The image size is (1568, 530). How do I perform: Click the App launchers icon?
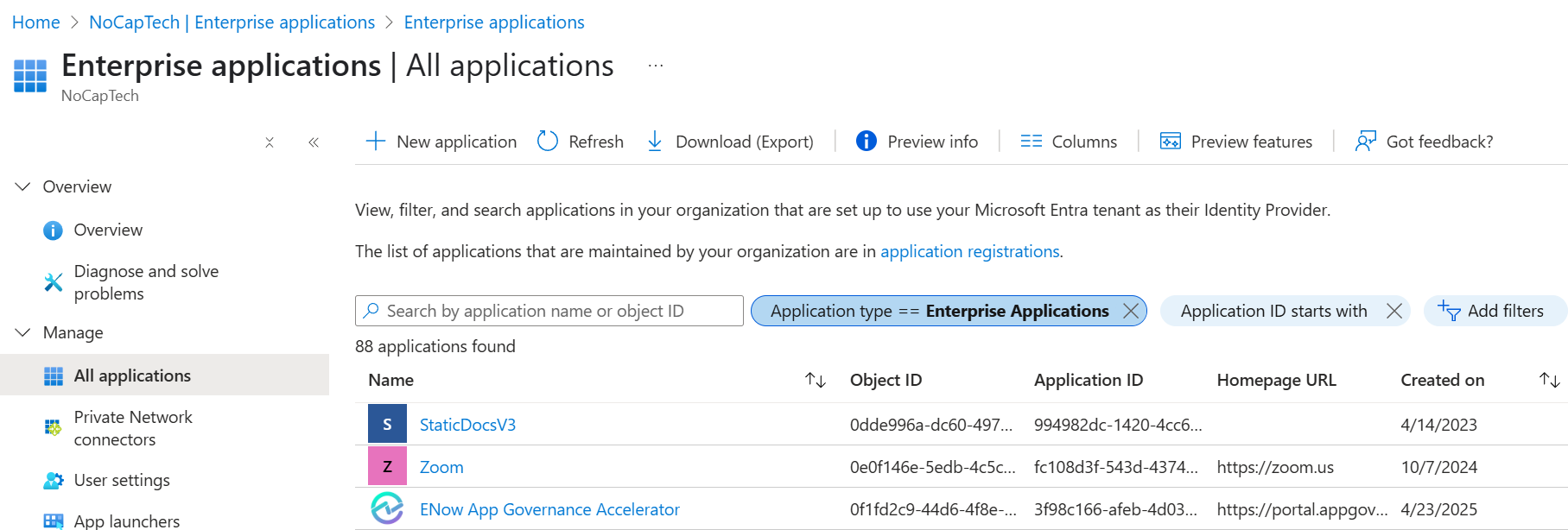click(54, 521)
